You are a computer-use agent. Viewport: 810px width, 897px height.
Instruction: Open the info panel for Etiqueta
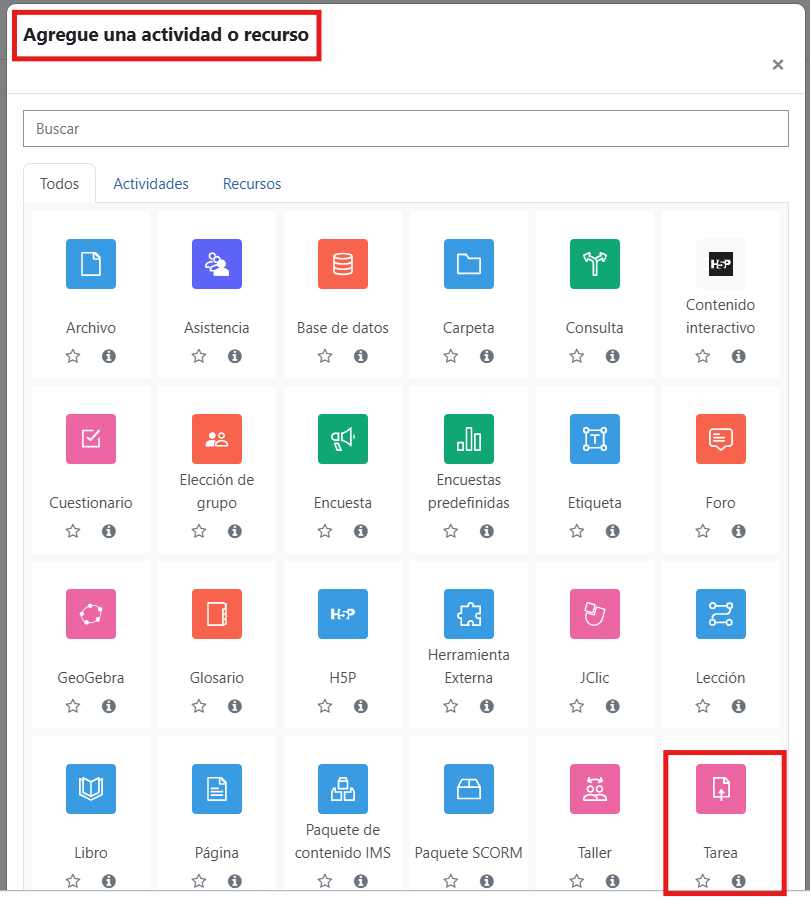click(x=613, y=531)
